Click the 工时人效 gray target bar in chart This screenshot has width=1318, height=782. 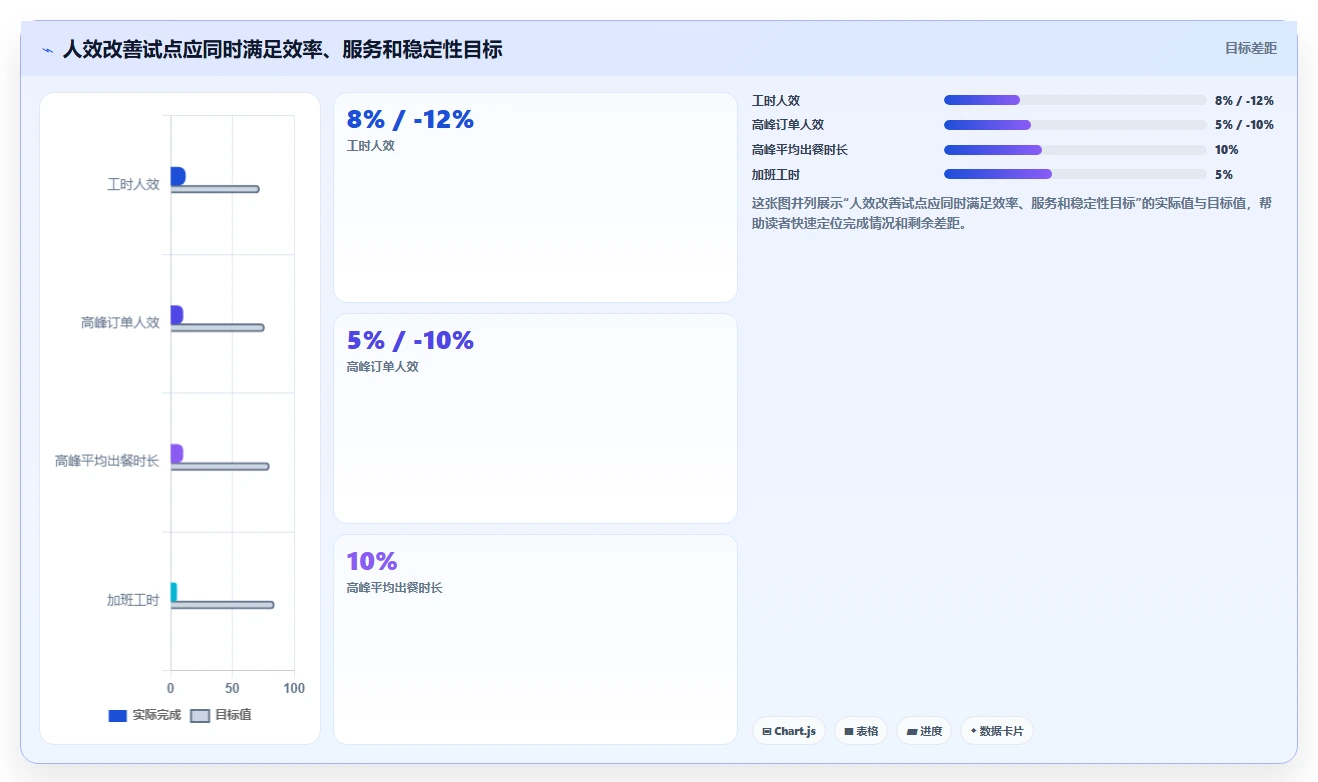pos(215,189)
